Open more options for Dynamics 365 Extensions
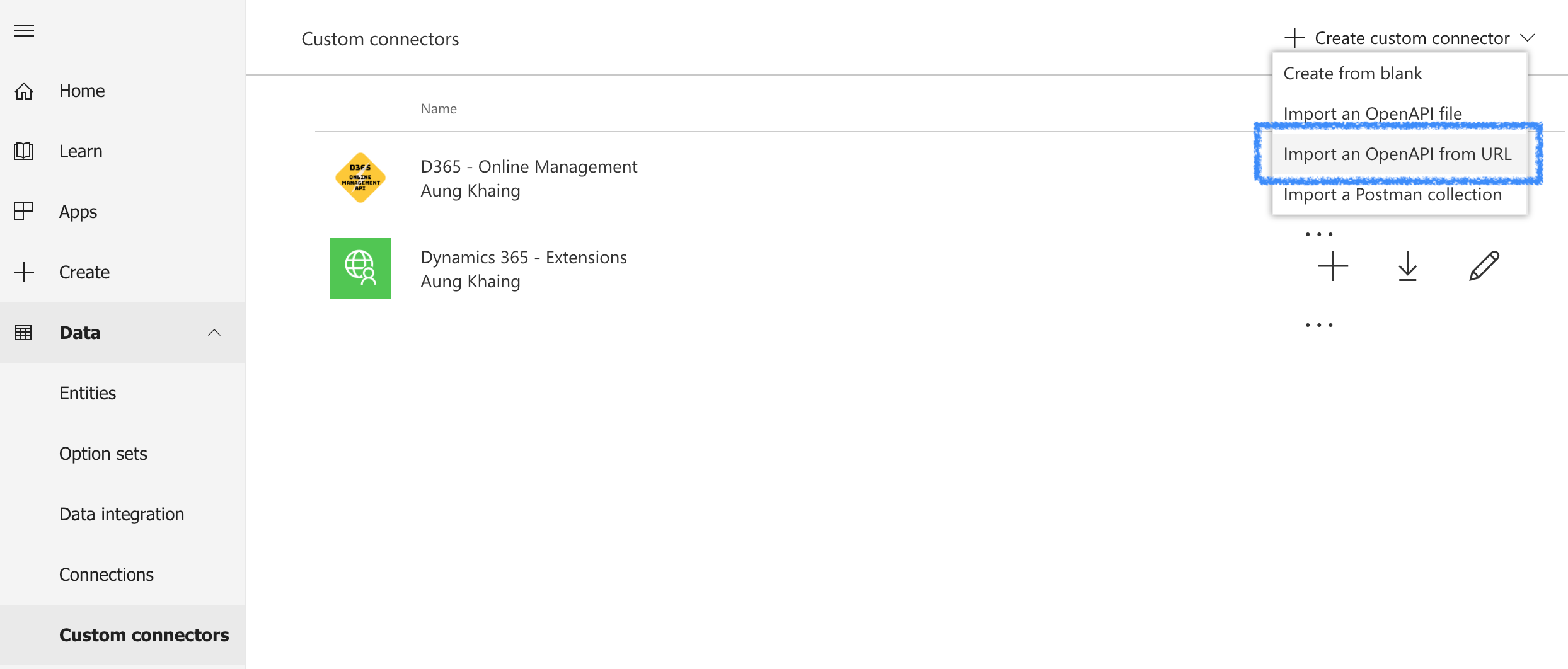Screen dimensions: 1568x669 point(1319,325)
